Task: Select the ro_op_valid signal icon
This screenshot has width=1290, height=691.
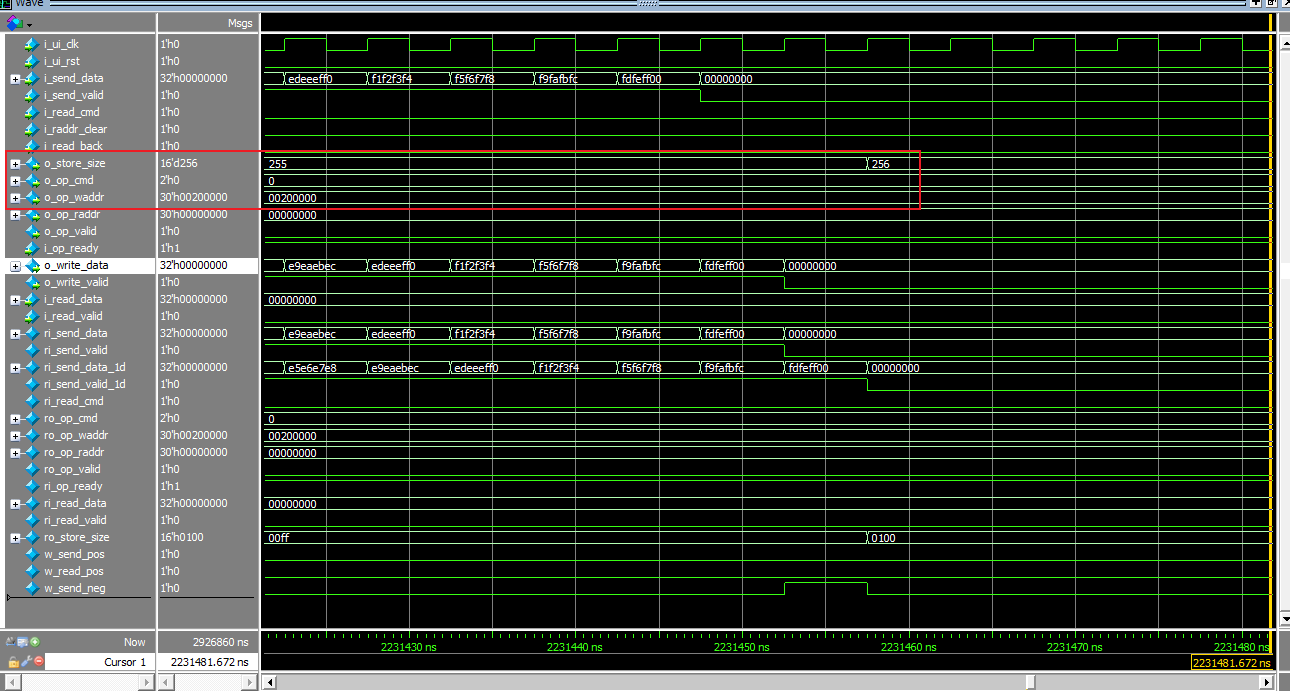Action: (31, 469)
